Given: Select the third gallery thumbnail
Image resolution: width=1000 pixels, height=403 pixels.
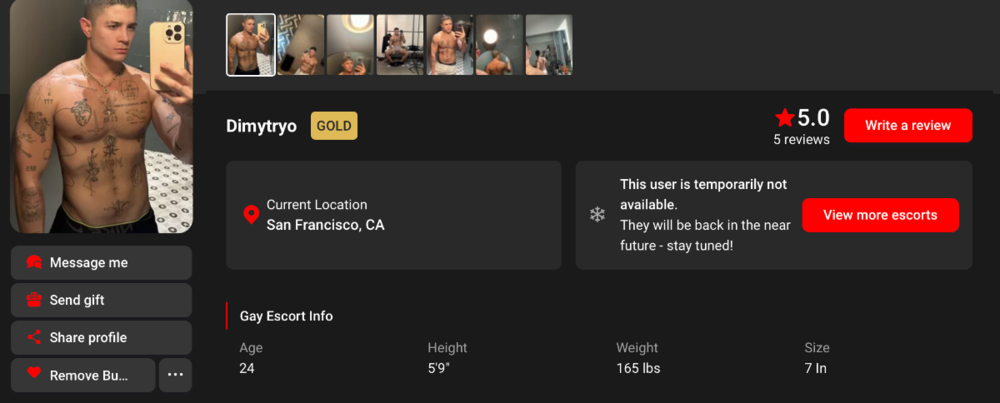Looking at the screenshot, I should (350, 45).
